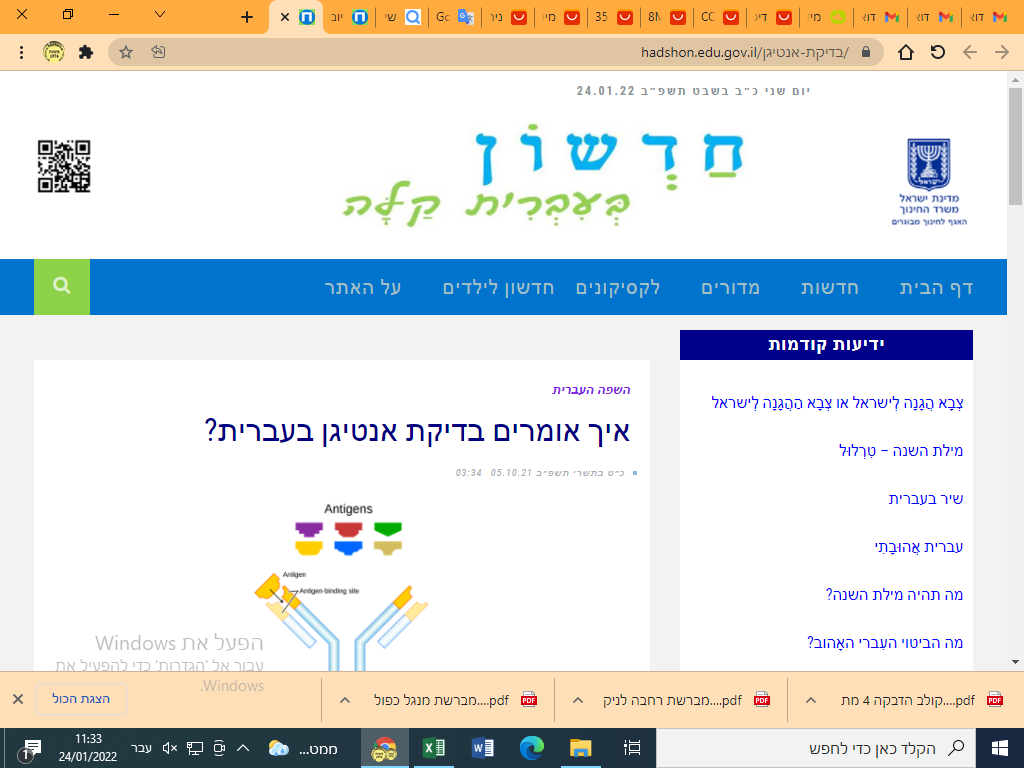The image size is (1024, 768).
Task: Open the PDF icon beside מברשת מנגל כפול
Action: (530, 700)
